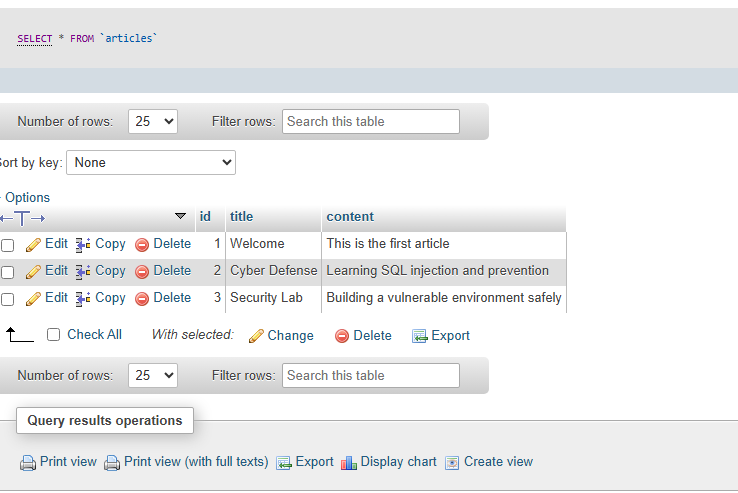Open the top Number of rows dropdown

tap(153, 122)
